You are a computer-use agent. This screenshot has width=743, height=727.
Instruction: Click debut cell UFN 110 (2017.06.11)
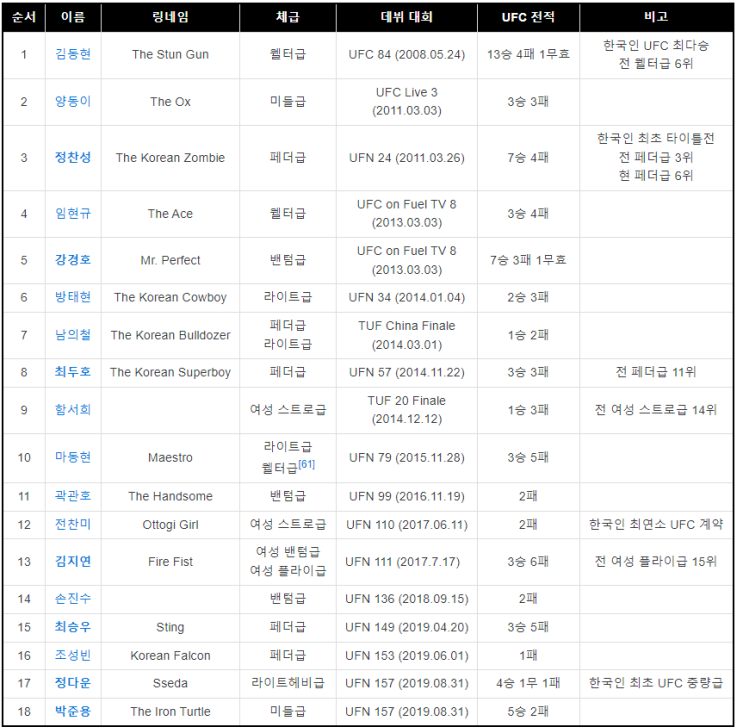407,525
